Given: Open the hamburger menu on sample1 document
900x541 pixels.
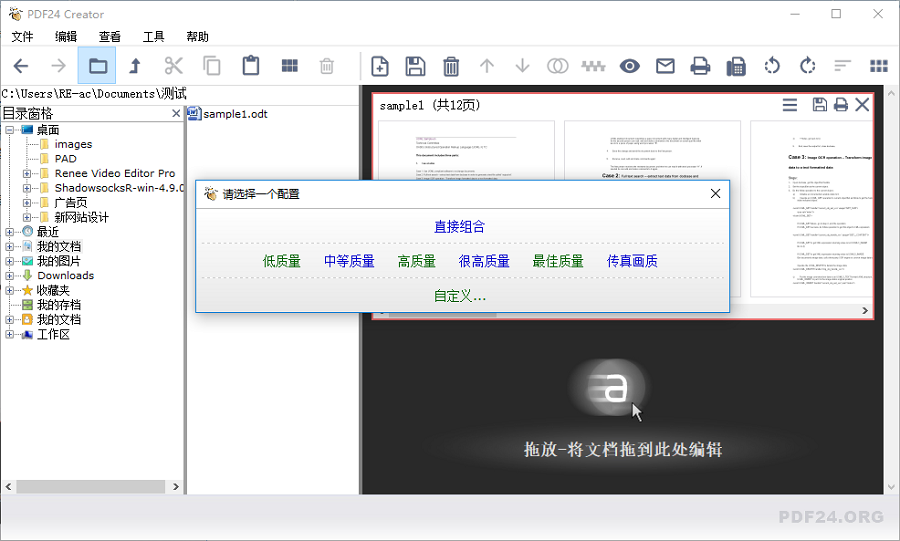Looking at the screenshot, I should point(790,105).
